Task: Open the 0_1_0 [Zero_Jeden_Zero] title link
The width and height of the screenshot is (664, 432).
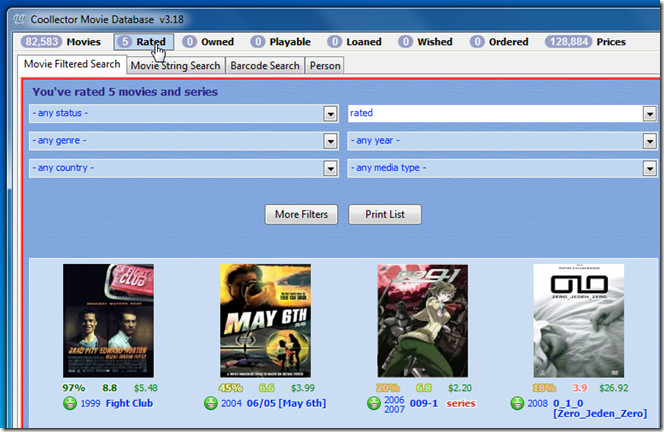Action: 600,408
